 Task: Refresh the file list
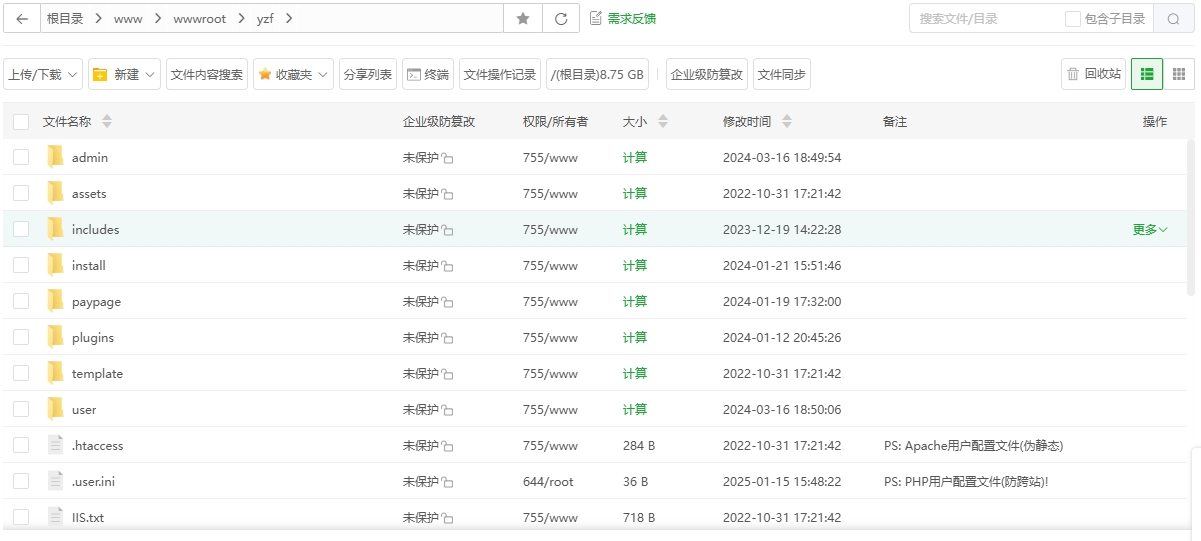[x=560, y=19]
